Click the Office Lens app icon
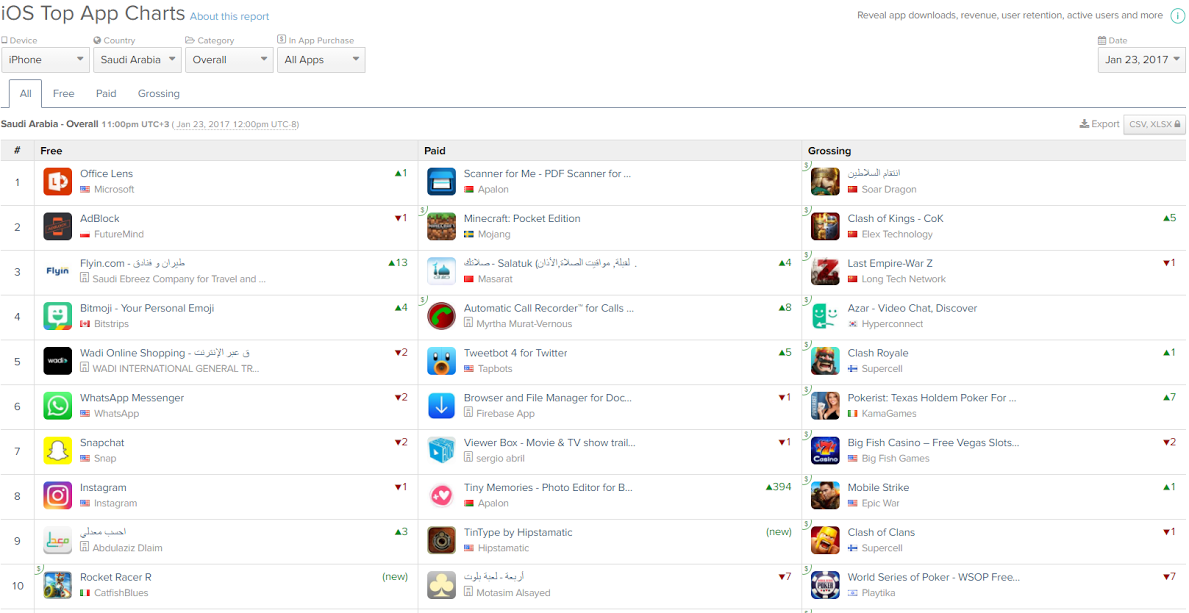Screen dimensions: 1189x613 [x=58, y=182]
